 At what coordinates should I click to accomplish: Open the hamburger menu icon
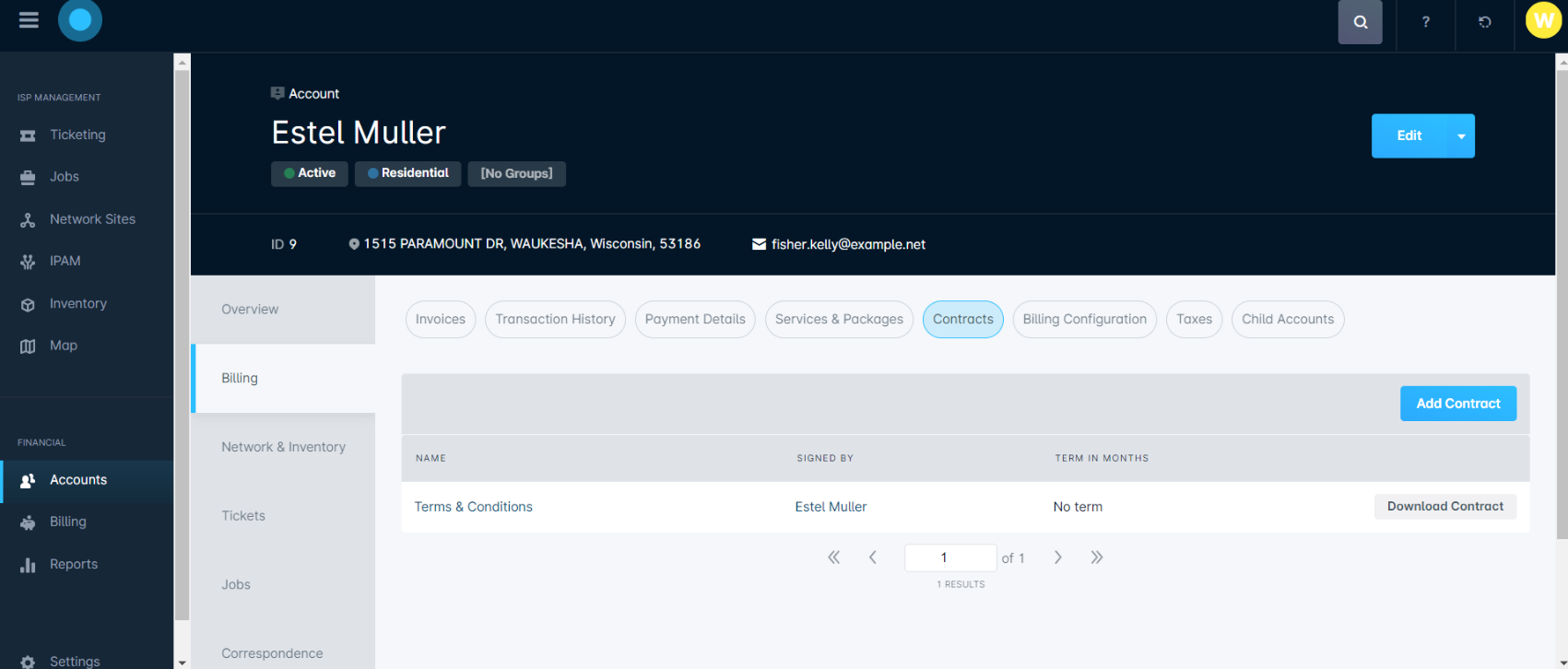coord(29,20)
